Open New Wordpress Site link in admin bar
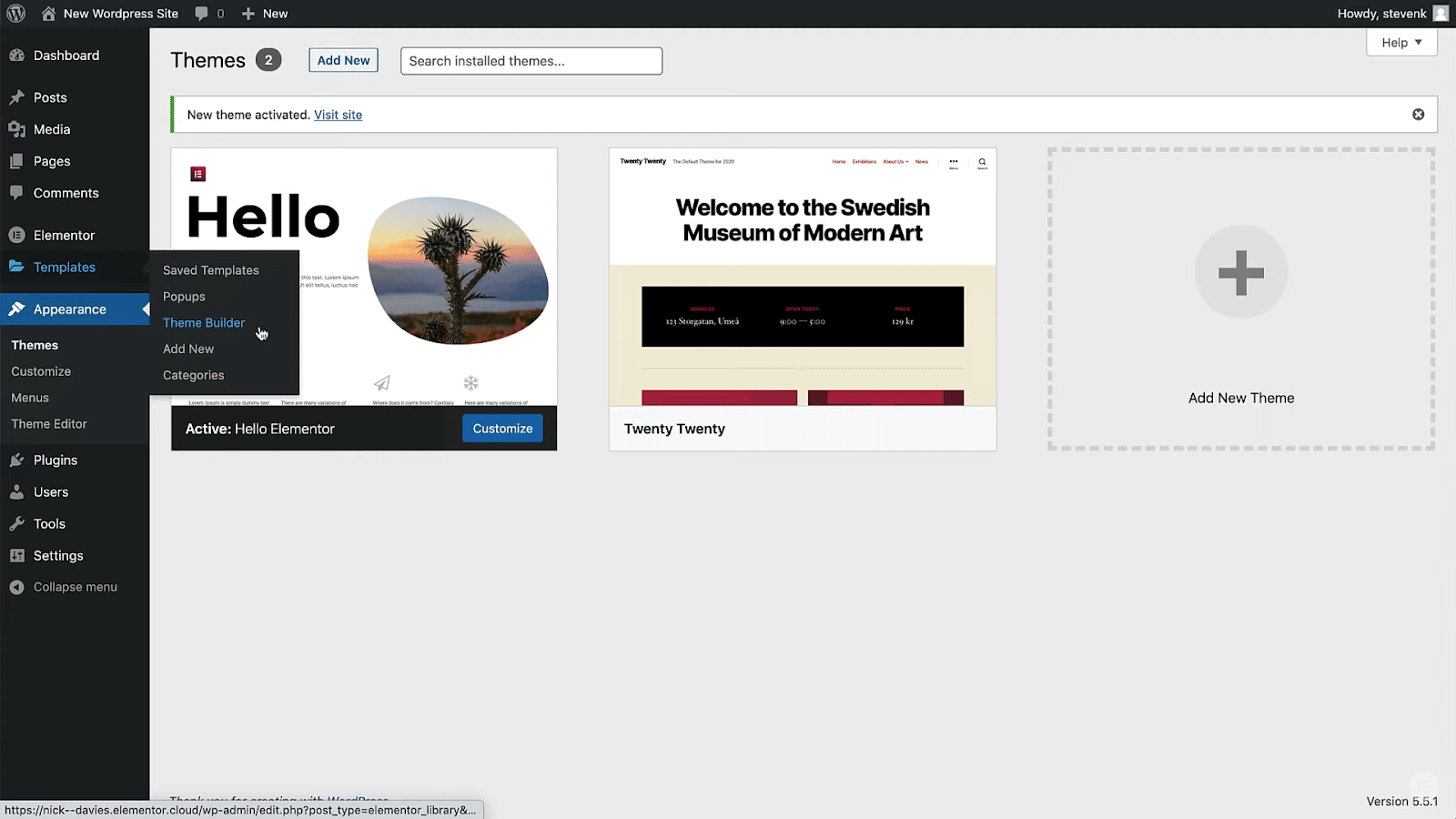 pos(121,14)
